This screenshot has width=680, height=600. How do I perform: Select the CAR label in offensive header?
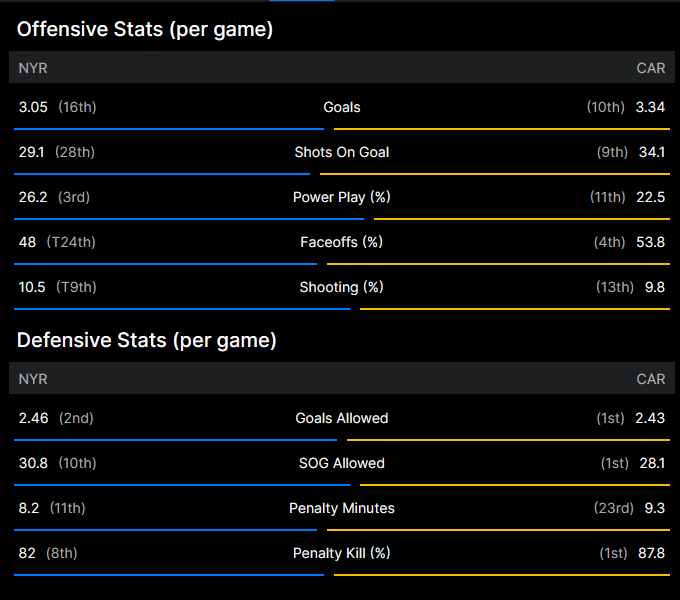pyautogui.click(x=650, y=68)
